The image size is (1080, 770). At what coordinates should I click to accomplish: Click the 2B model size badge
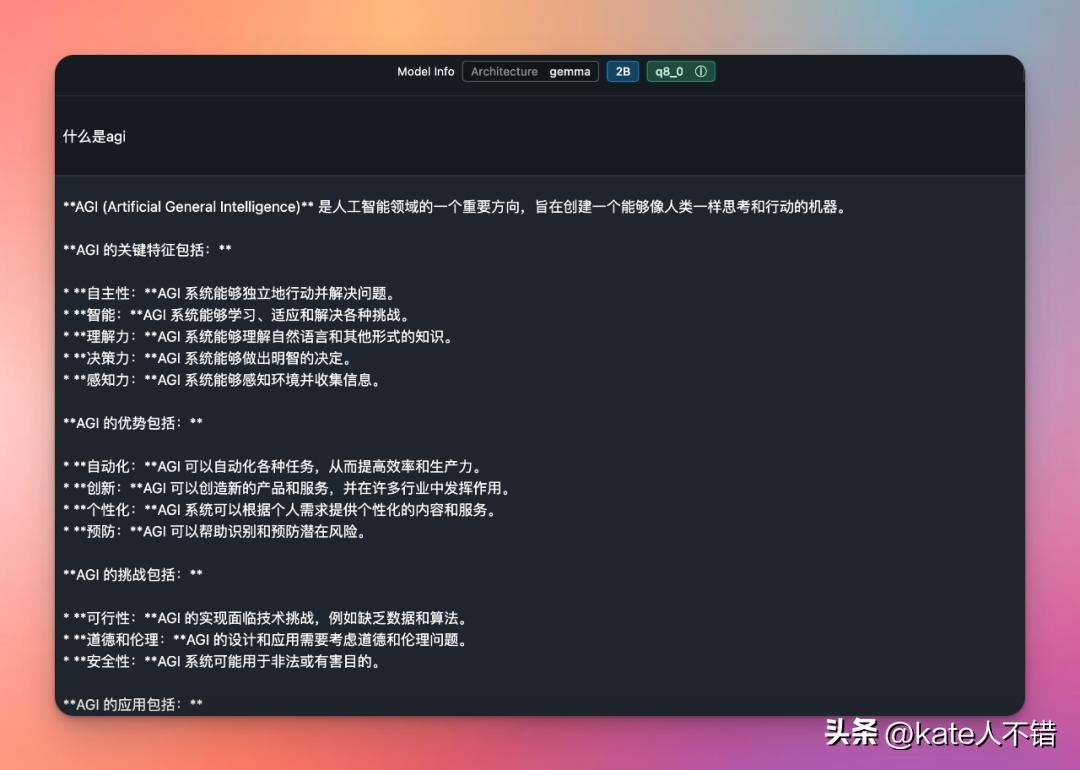point(622,72)
